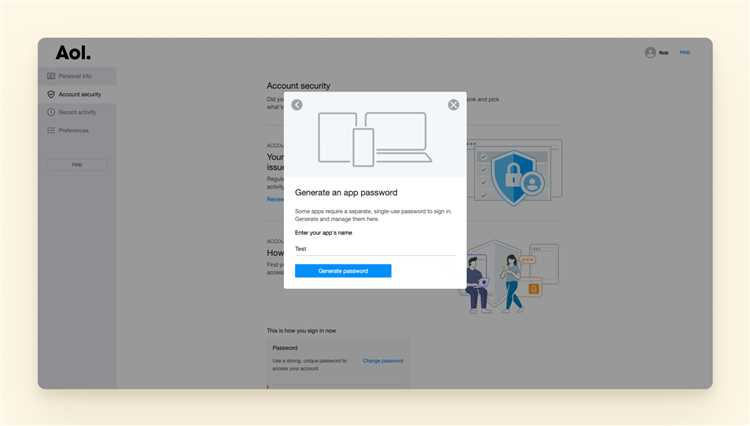Open Recent activity in the sidebar
This screenshot has height=426, width=750.
(x=77, y=112)
